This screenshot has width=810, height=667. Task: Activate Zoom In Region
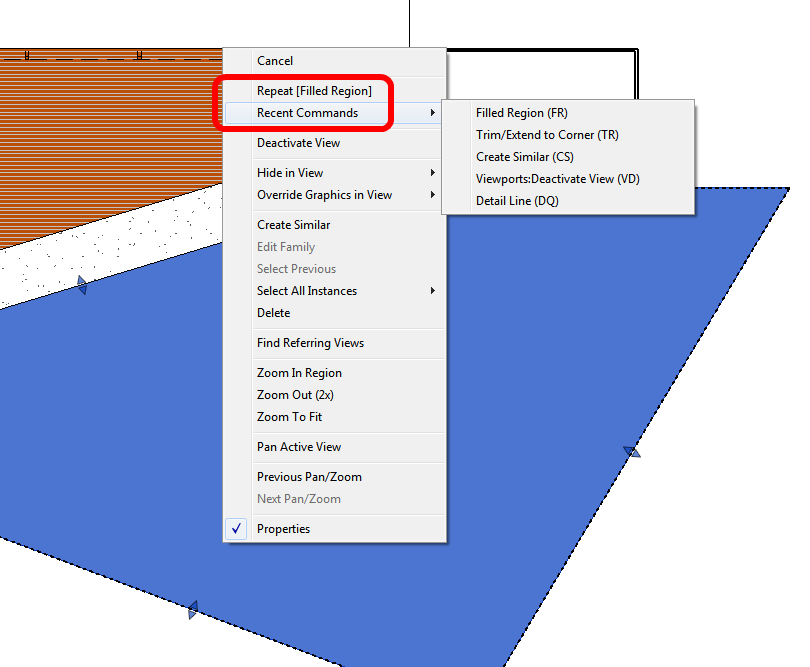[300, 372]
